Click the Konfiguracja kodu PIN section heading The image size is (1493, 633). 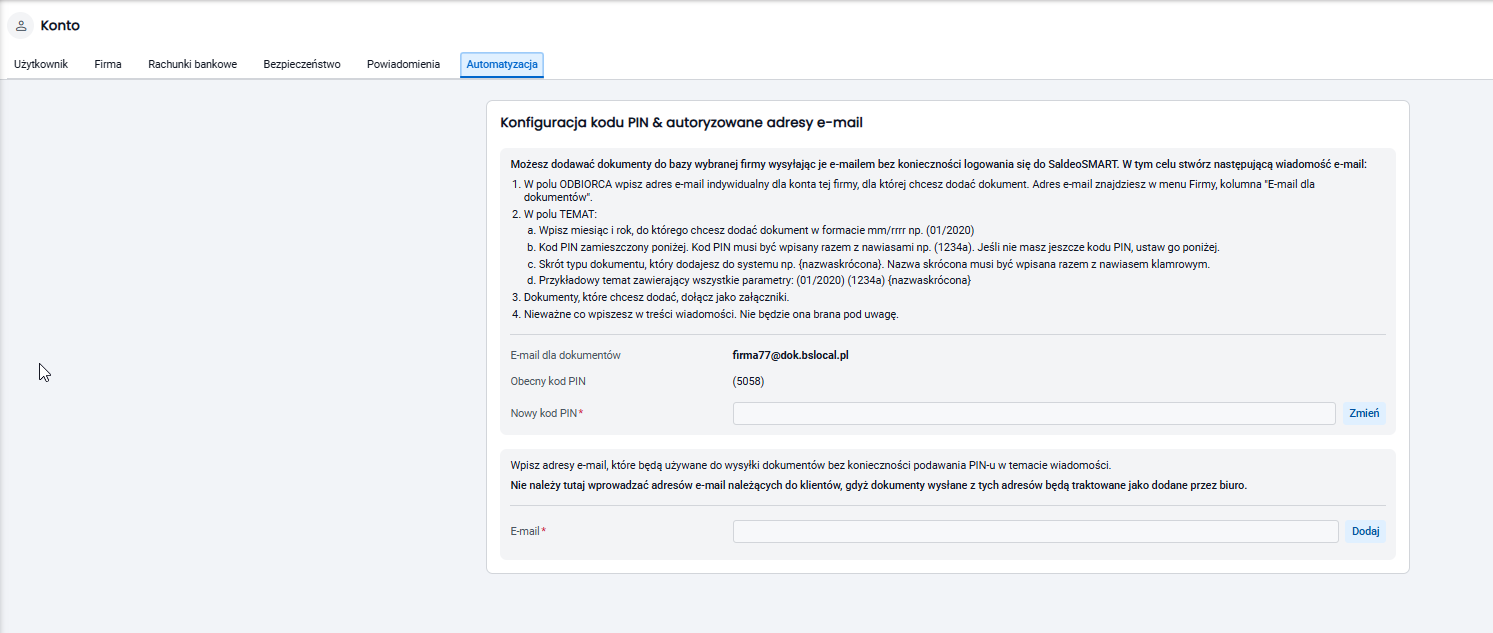[681, 123]
